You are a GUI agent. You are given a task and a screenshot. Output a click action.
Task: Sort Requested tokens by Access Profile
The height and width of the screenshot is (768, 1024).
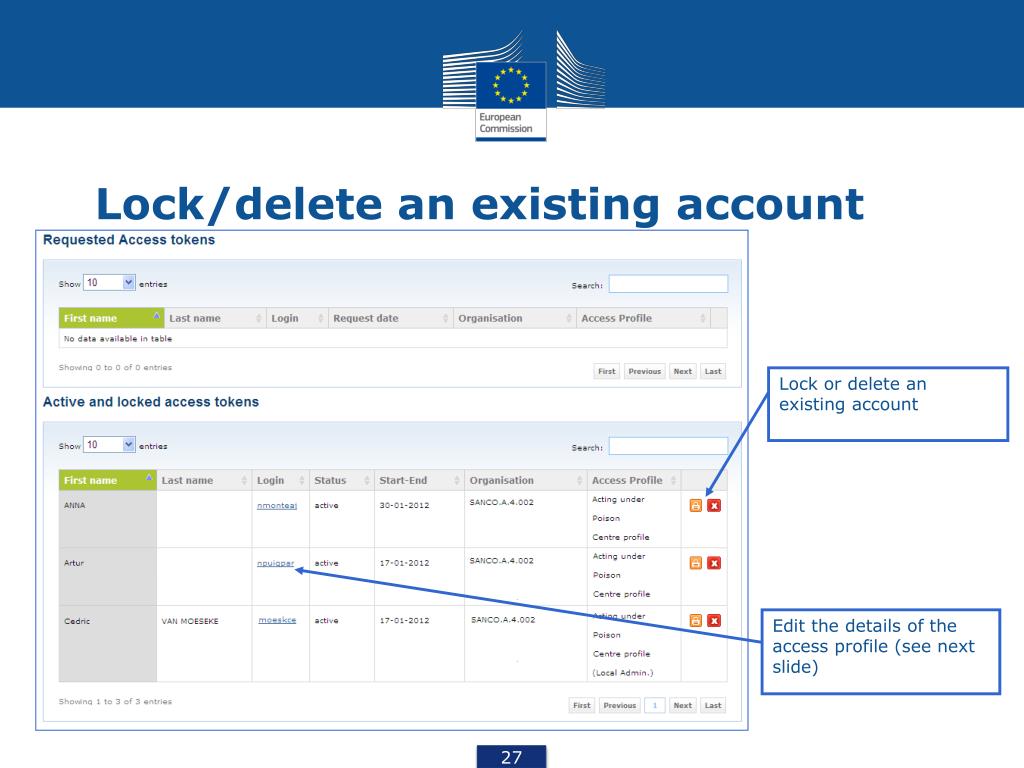click(643, 318)
